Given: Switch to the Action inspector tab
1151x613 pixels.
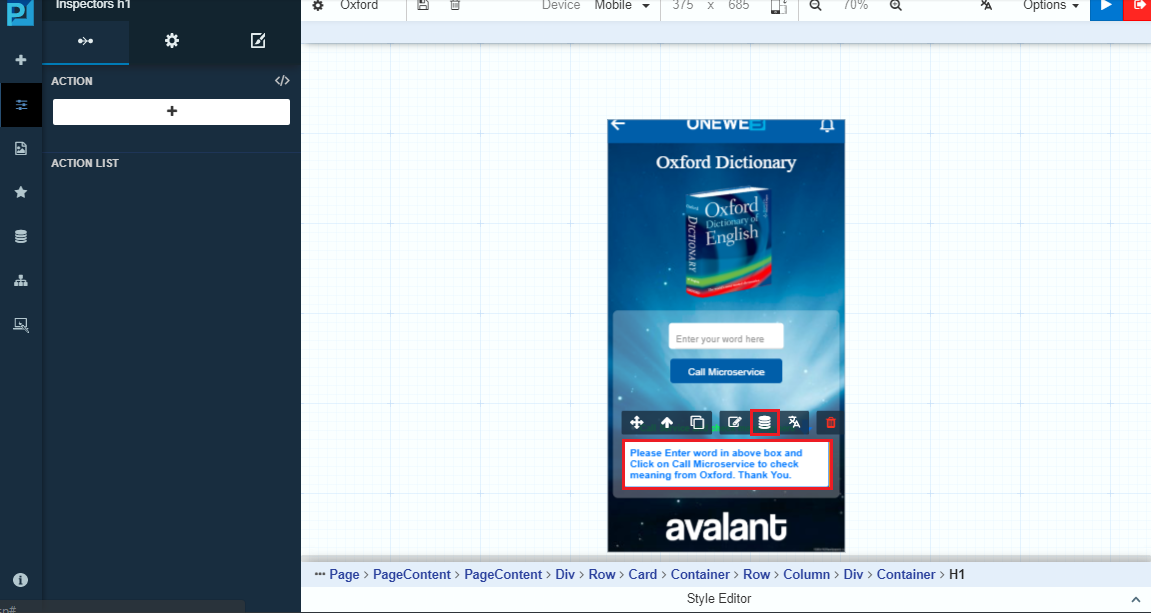Looking at the screenshot, I should click(x=86, y=41).
